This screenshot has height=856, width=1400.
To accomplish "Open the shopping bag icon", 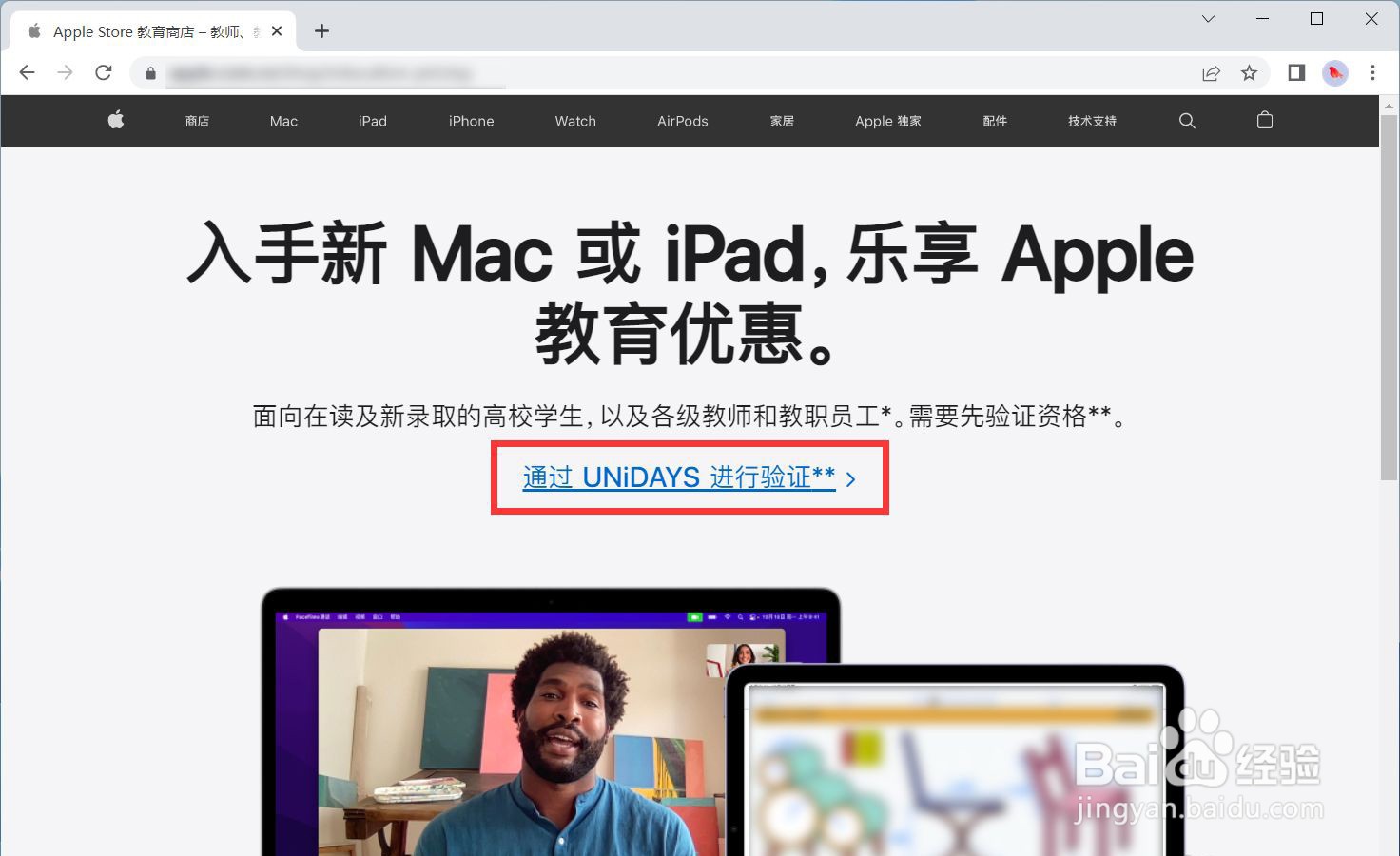I will [x=1265, y=120].
